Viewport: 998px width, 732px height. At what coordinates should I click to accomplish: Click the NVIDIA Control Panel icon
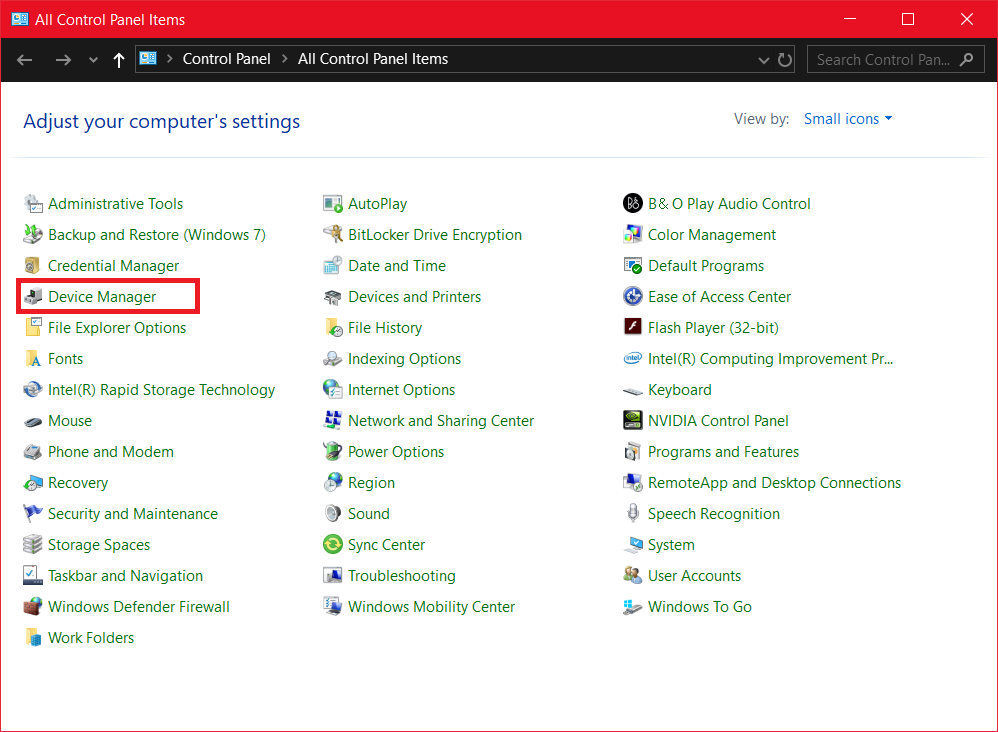(x=633, y=421)
